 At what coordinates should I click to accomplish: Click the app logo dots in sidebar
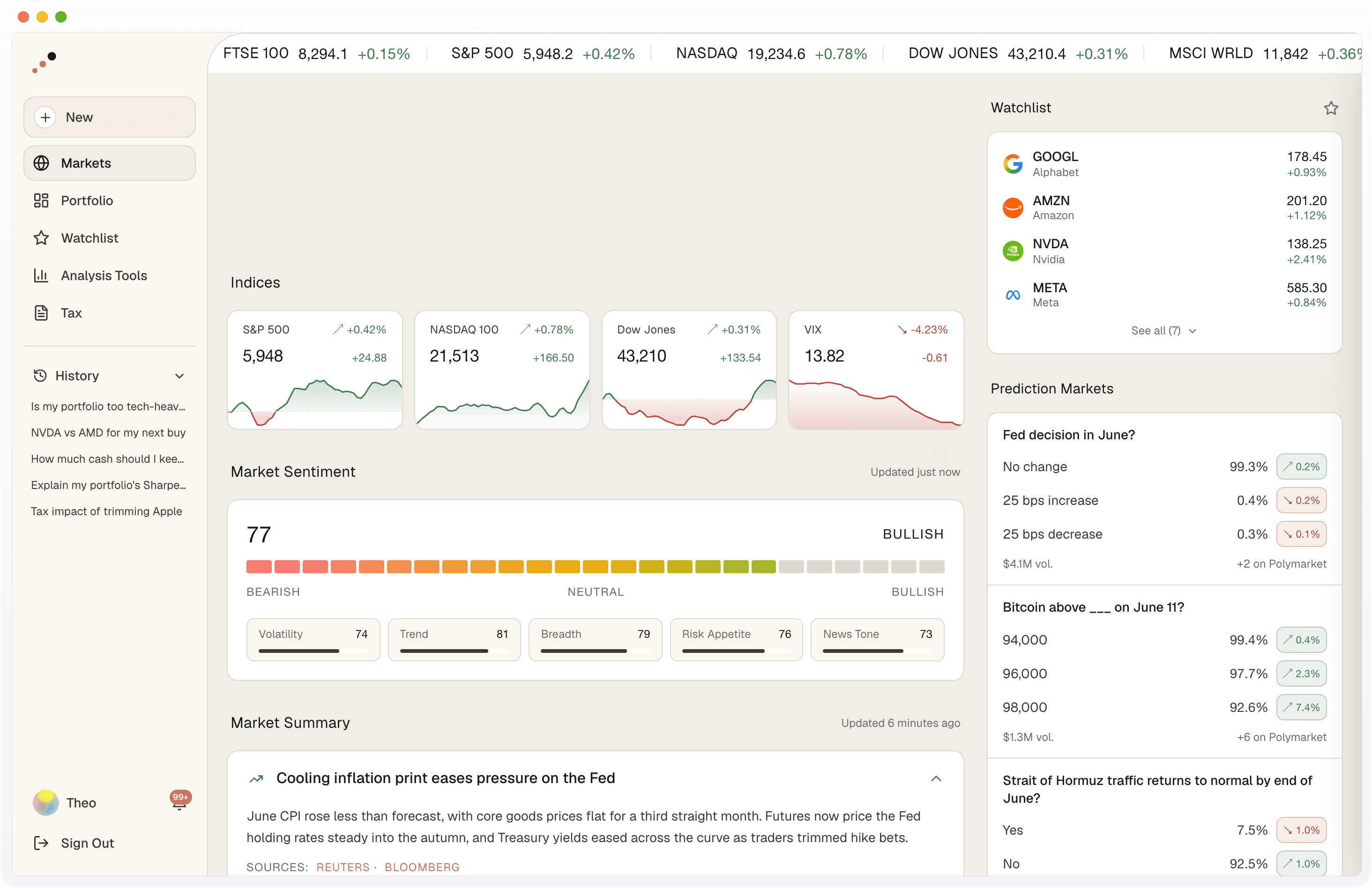45,62
